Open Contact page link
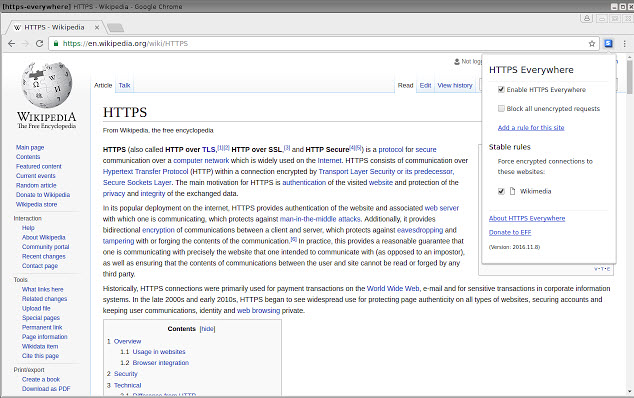 coord(40,266)
